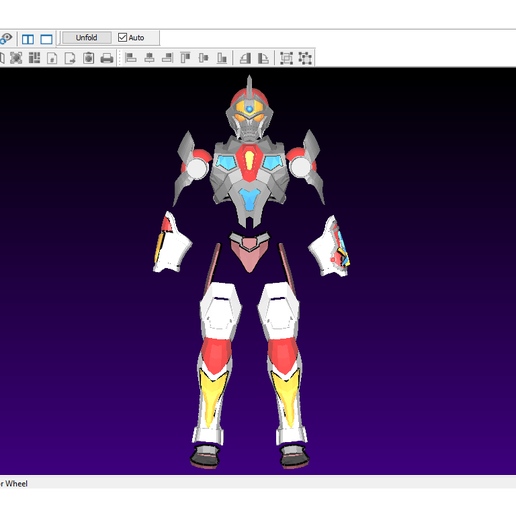The width and height of the screenshot is (516, 516).
Task: Click the arrange parts grid icon
Action: [34, 58]
